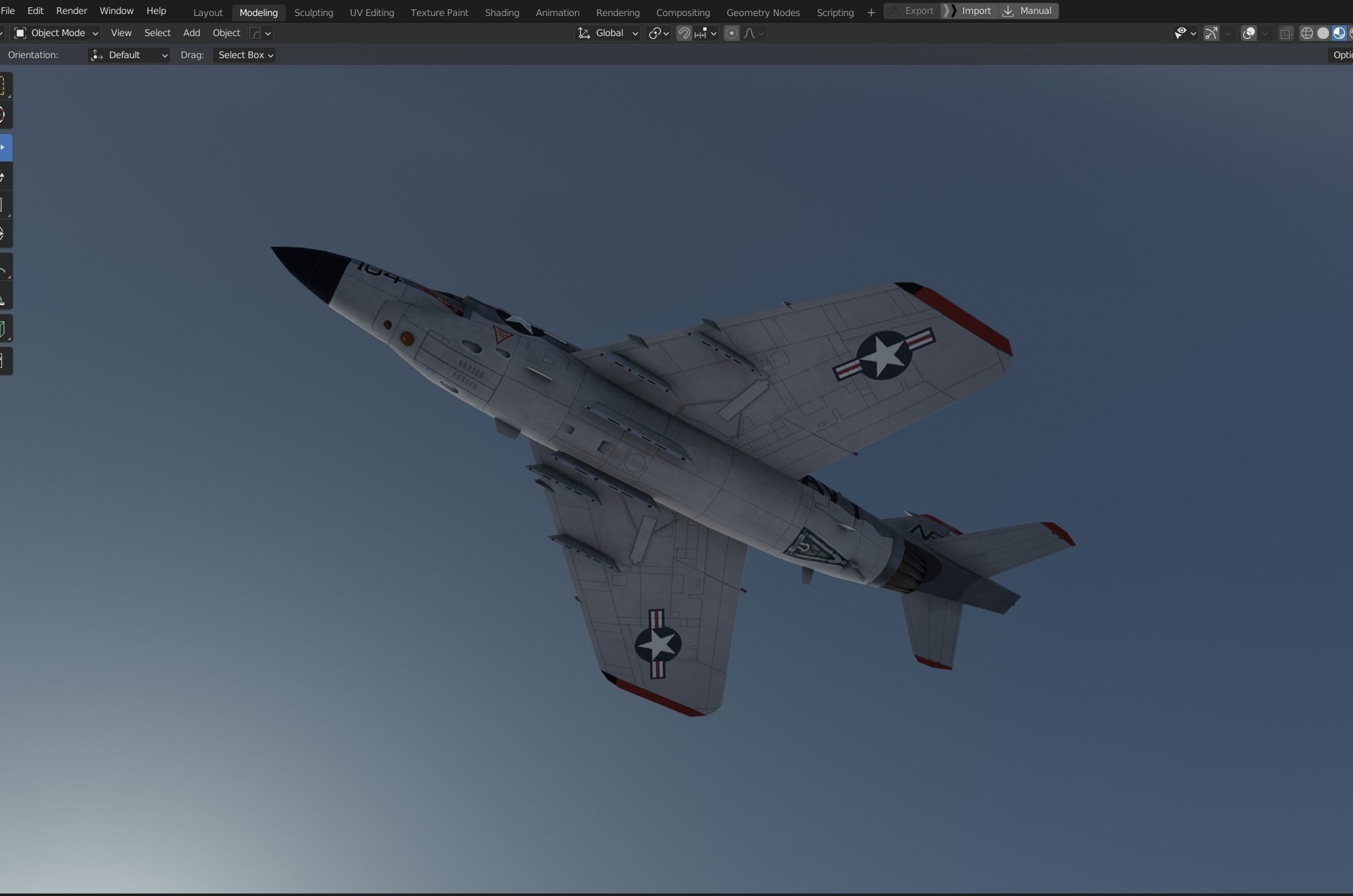Switch to the Layout workspace tab

tap(208, 13)
